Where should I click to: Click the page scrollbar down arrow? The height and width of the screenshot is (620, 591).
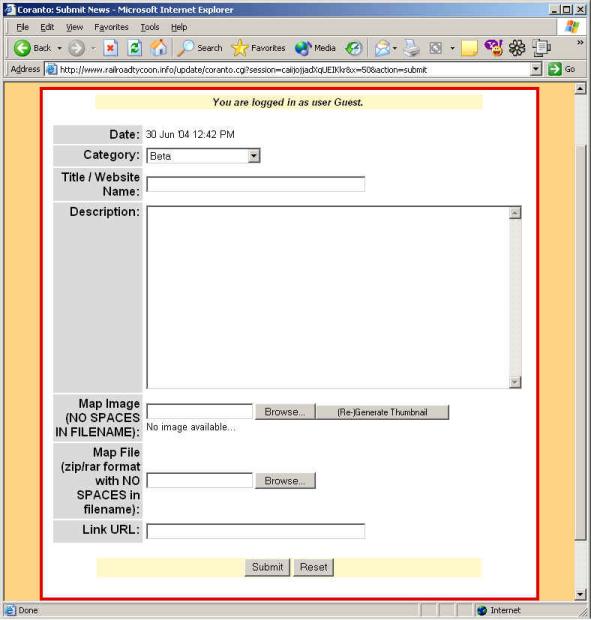pyautogui.click(x=580, y=594)
